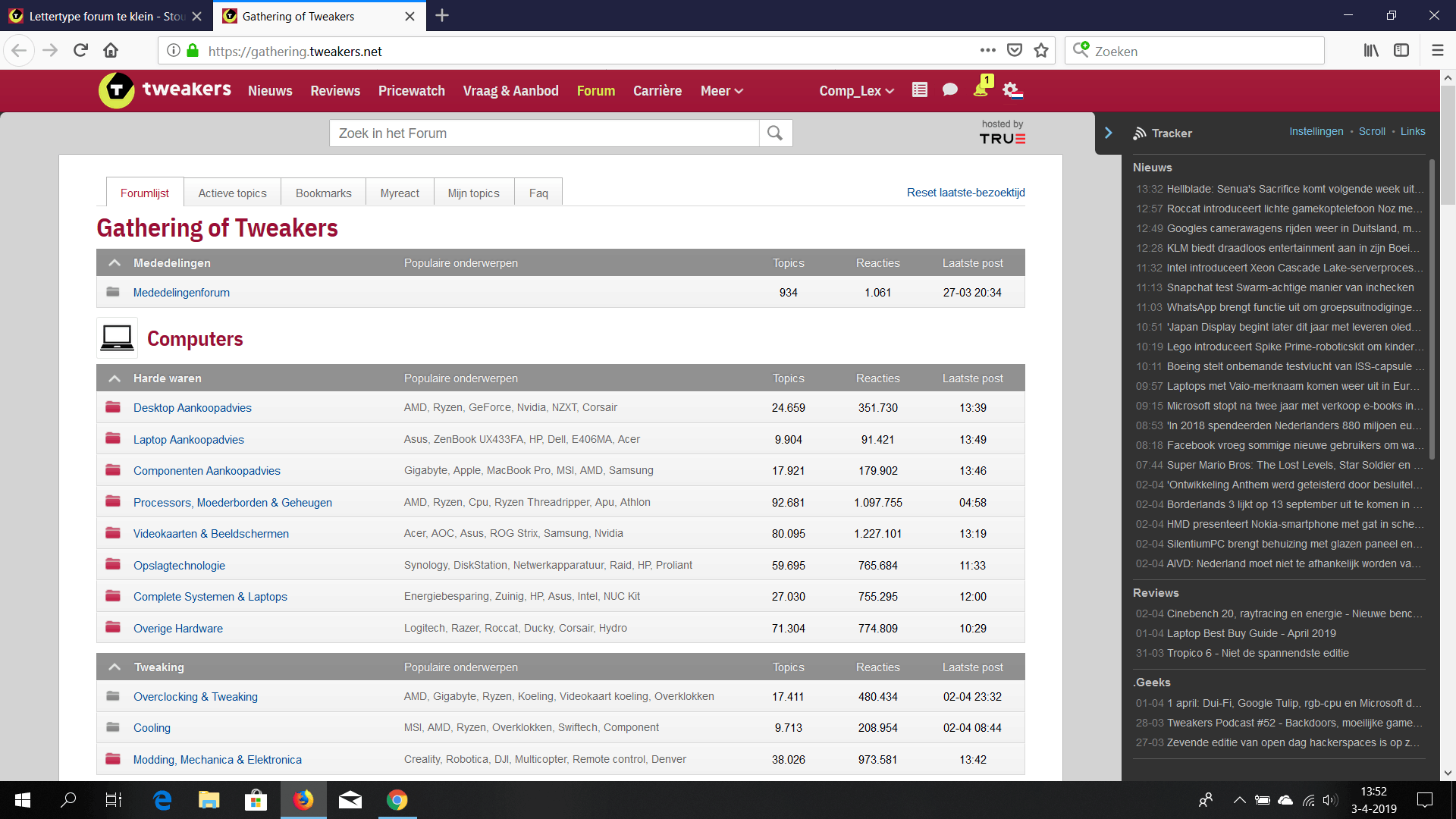Viewport: 1456px width, 819px height.
Task: Save page to Pocket icon
Action: point(1014,51)
